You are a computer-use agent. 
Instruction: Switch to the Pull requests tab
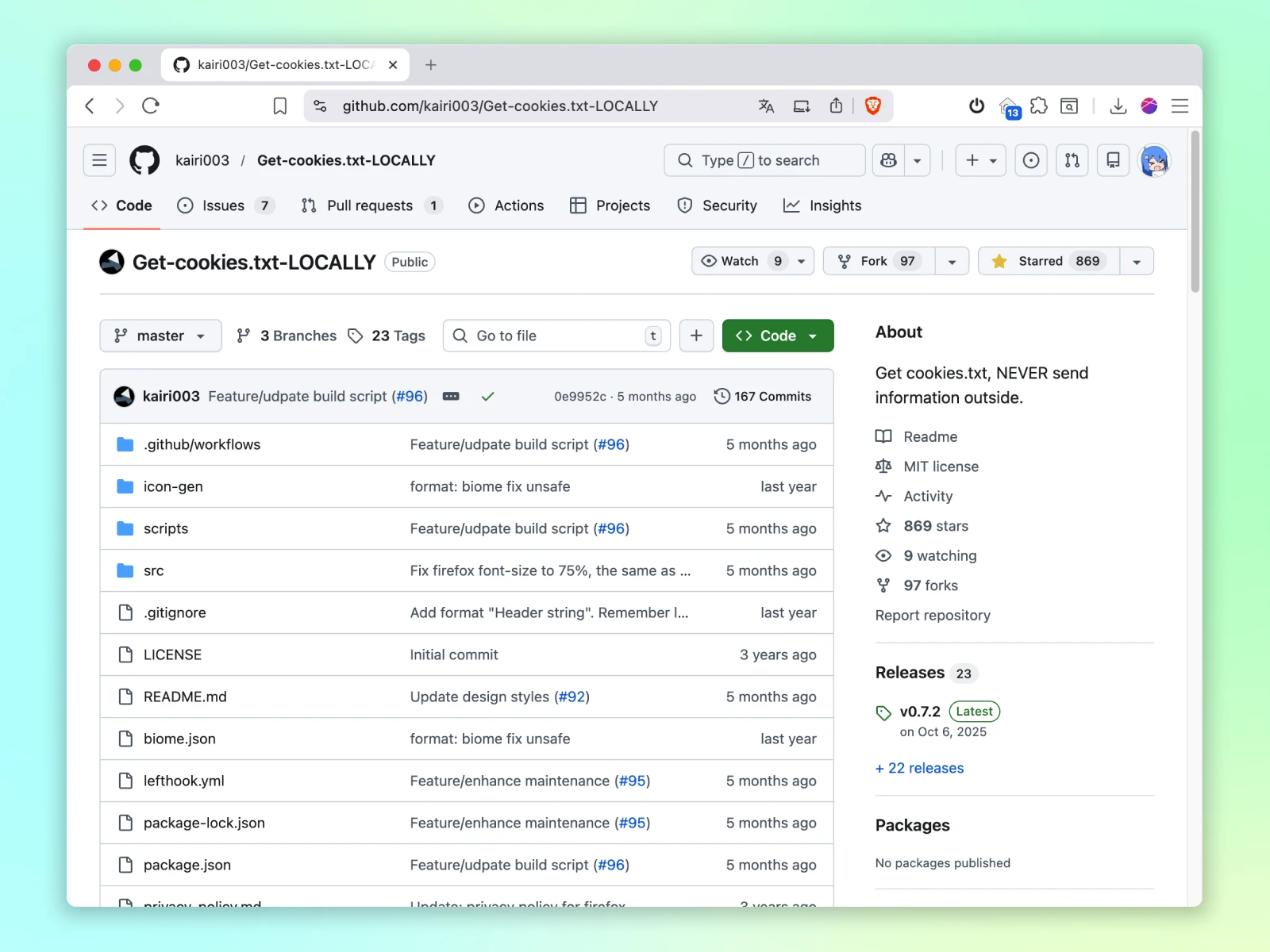point(370,205)
